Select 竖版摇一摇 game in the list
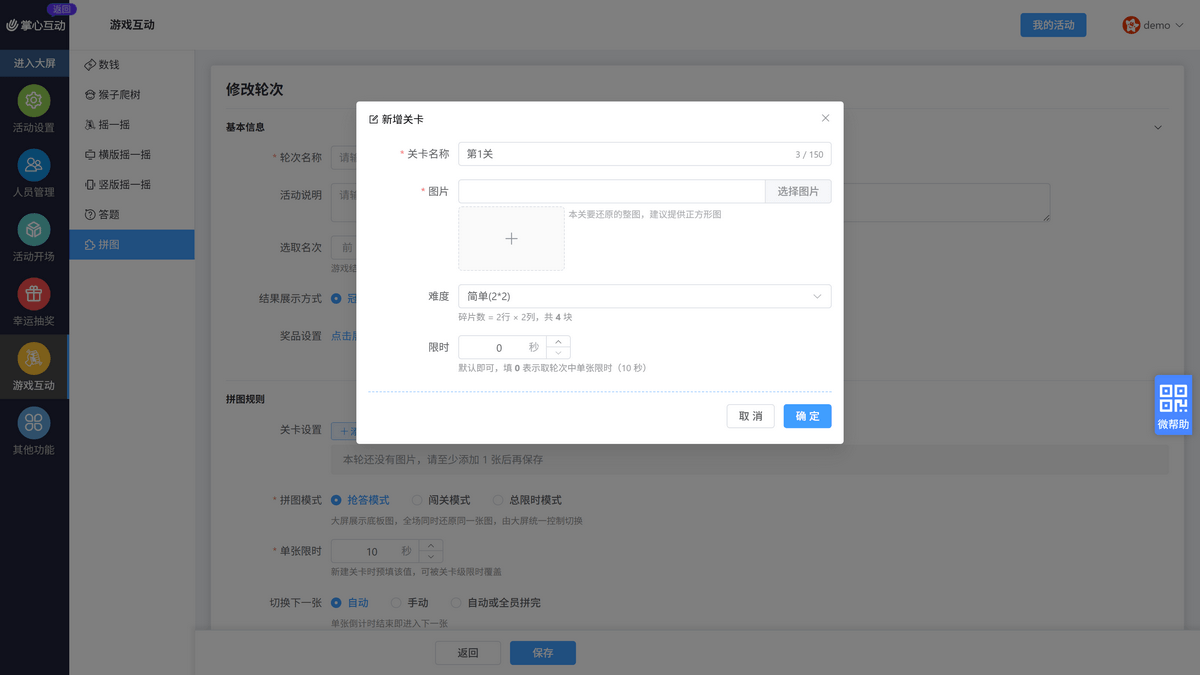Image resolution: width=1200 pixels, height=675 pixels. tap(132, 185)
